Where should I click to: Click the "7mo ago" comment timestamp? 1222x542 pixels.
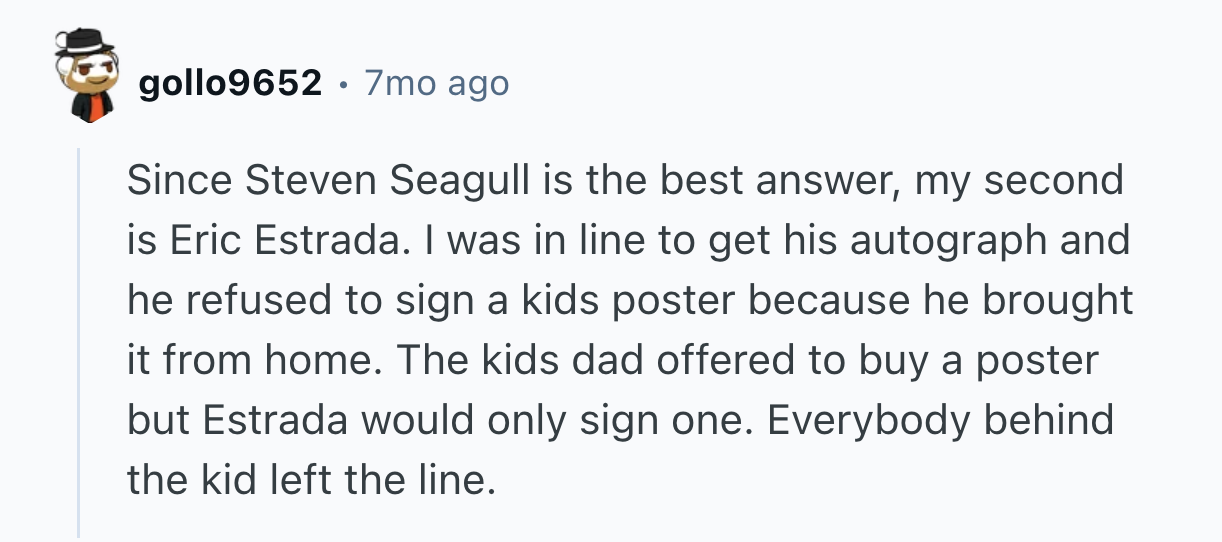[x=436, y=84]
